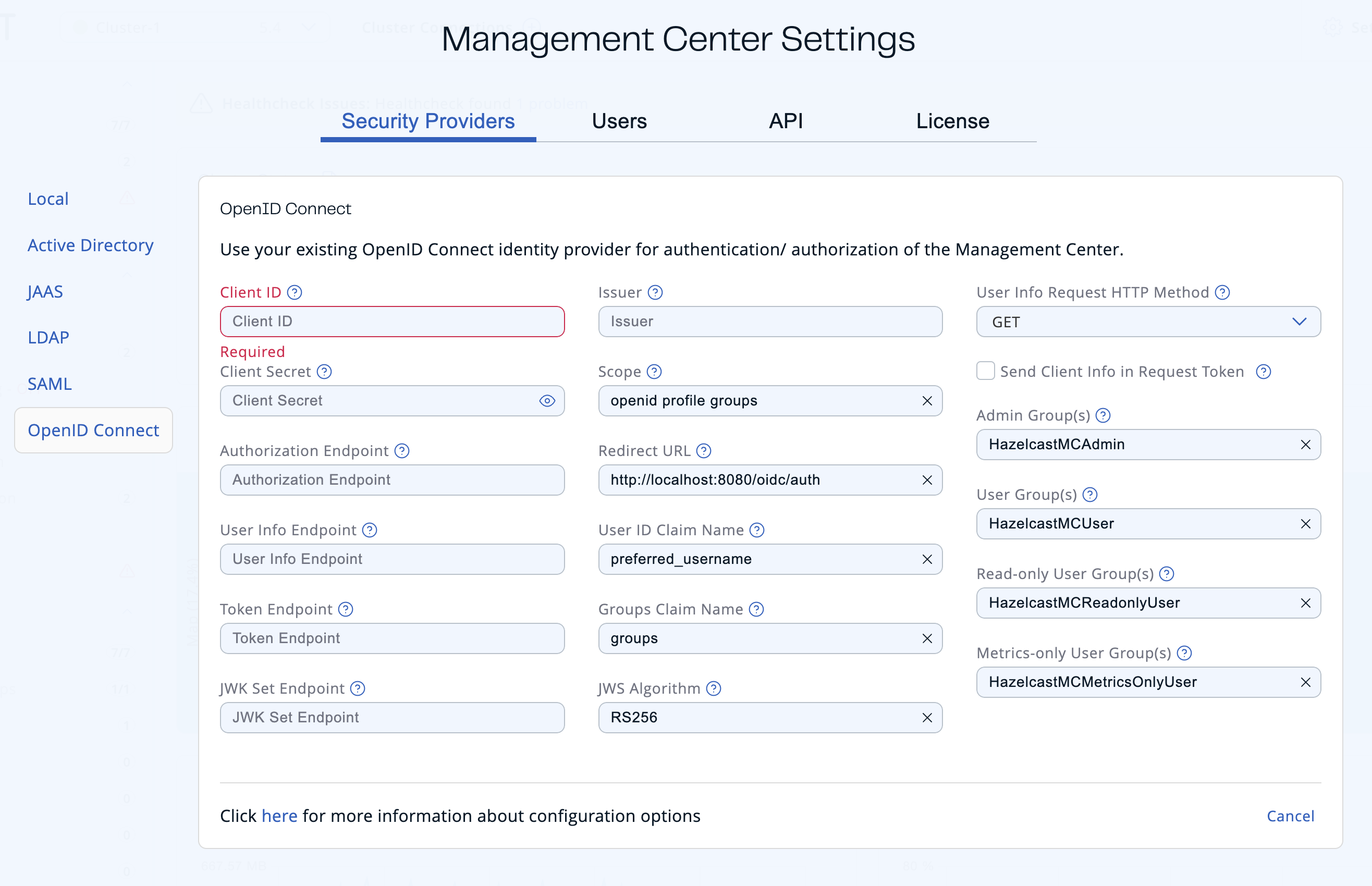The height and width of the screenshot is (886, 1372).
Task: Open the Issuer help tooltip
Action: [655, 292]
